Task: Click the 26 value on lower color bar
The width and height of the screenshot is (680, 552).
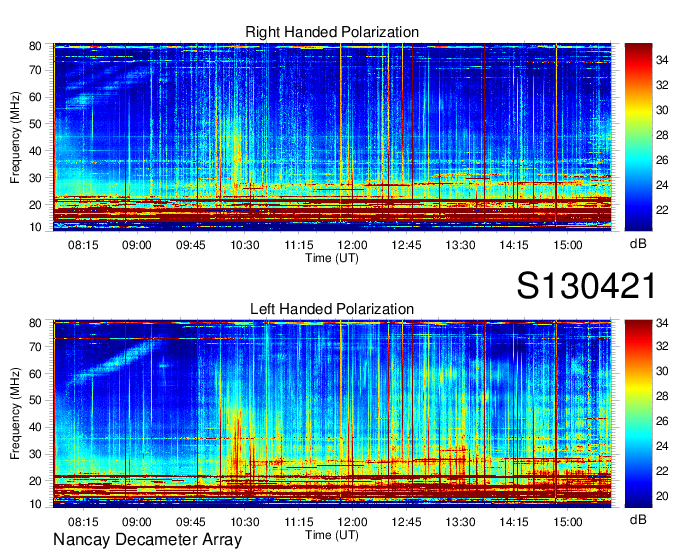Action: point(662,421)
